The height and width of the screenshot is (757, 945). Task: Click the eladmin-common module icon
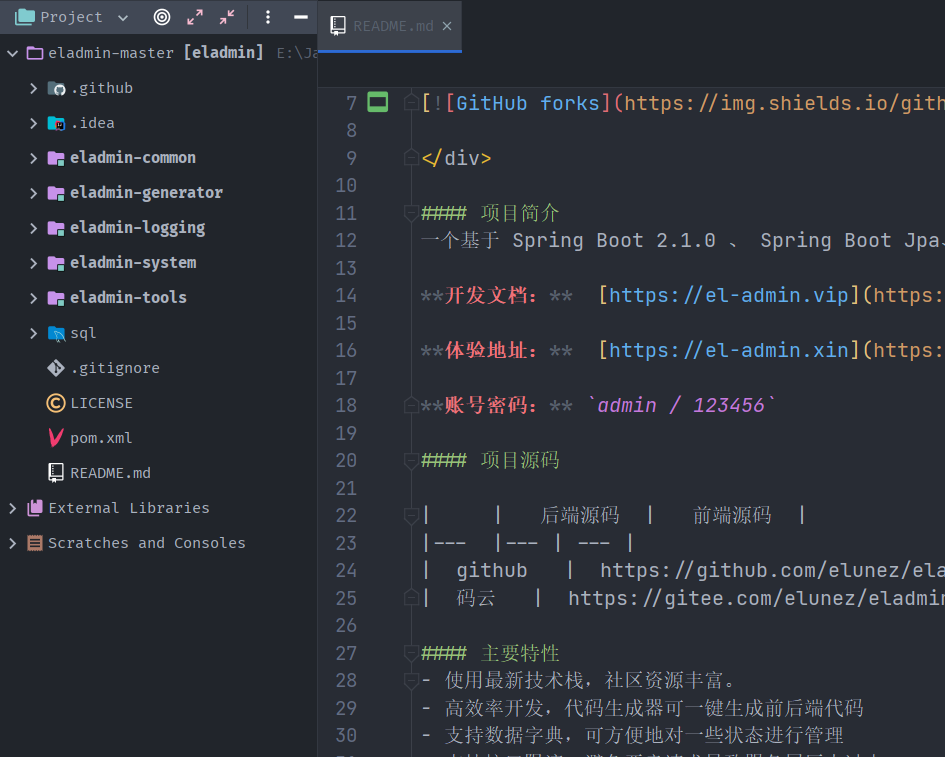coord(56,159)
